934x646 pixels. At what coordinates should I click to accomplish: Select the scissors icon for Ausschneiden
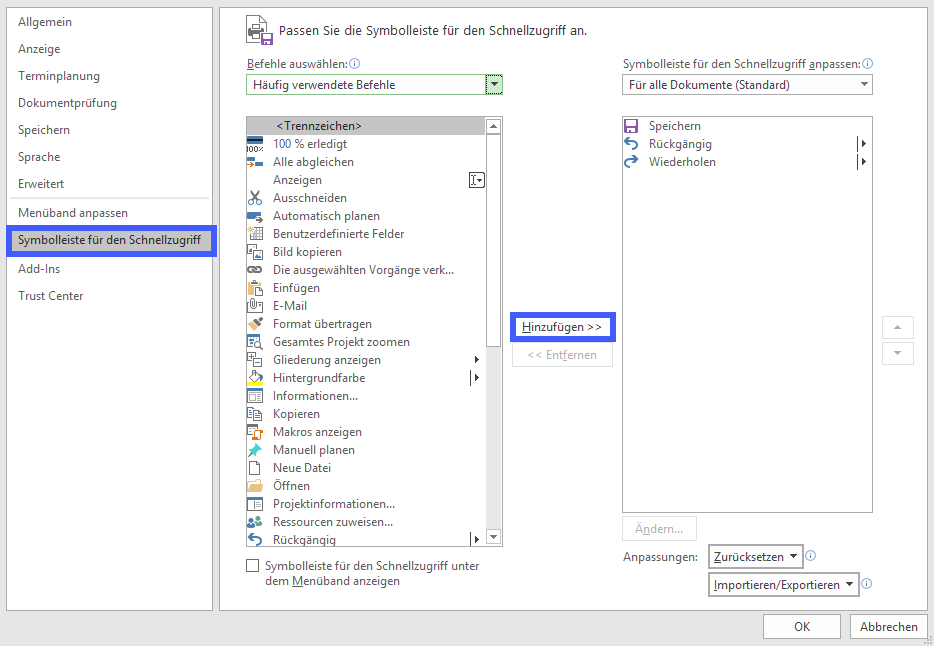[255, 198]
